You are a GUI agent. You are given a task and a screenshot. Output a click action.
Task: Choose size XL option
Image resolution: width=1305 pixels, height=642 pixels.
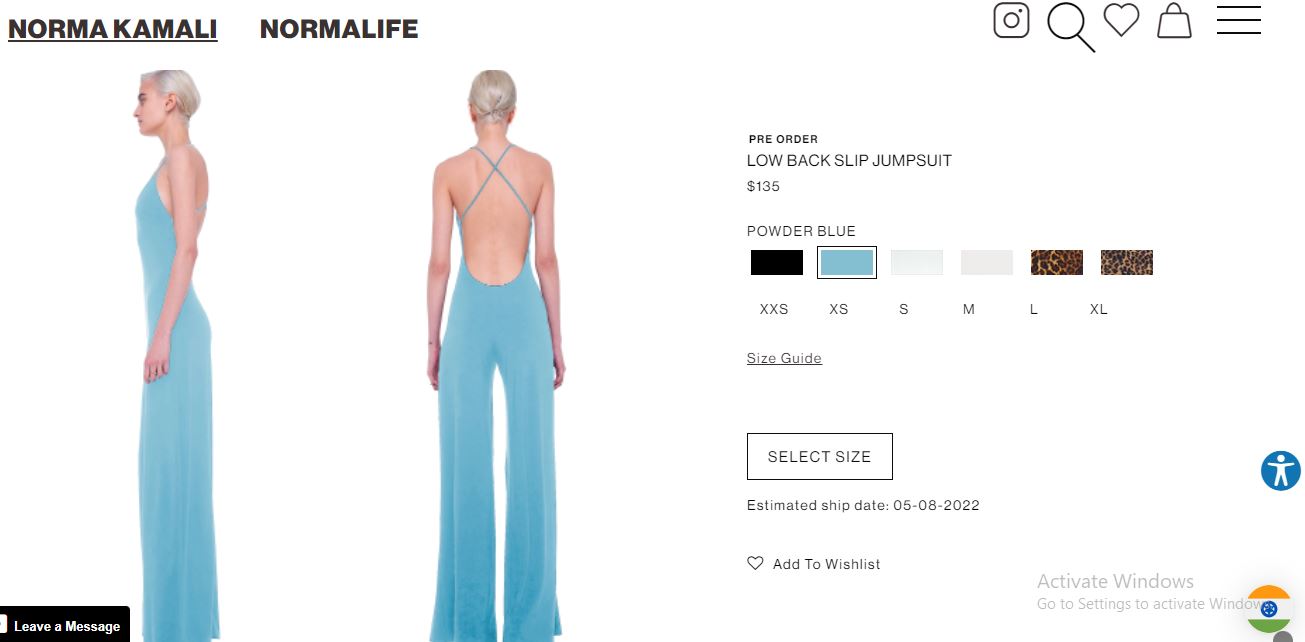(x=1099, y=309)
